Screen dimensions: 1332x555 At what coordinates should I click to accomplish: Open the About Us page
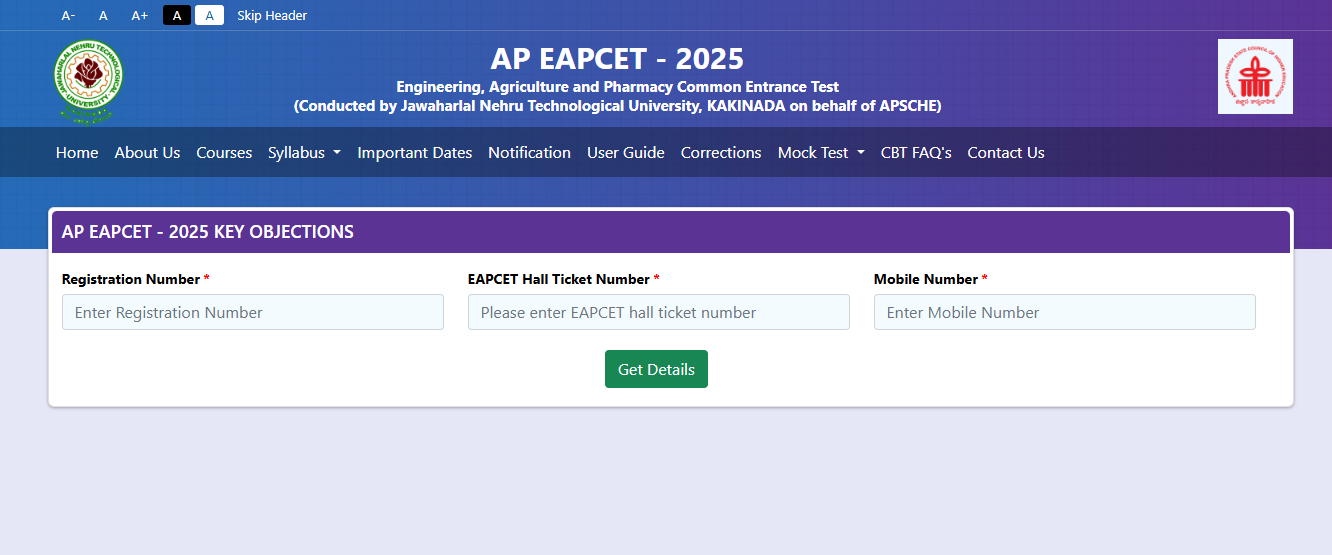147,153
